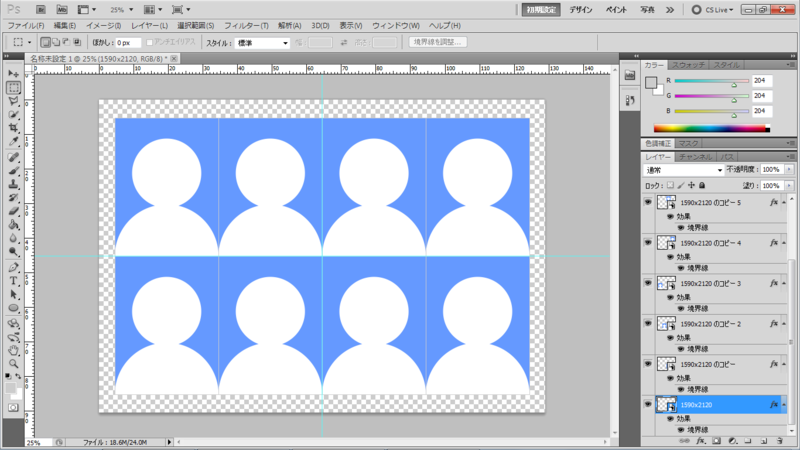Launch Mini Bridge with the Mb icon
Screen dimensions: 800x450
click(x=62, y=10)
